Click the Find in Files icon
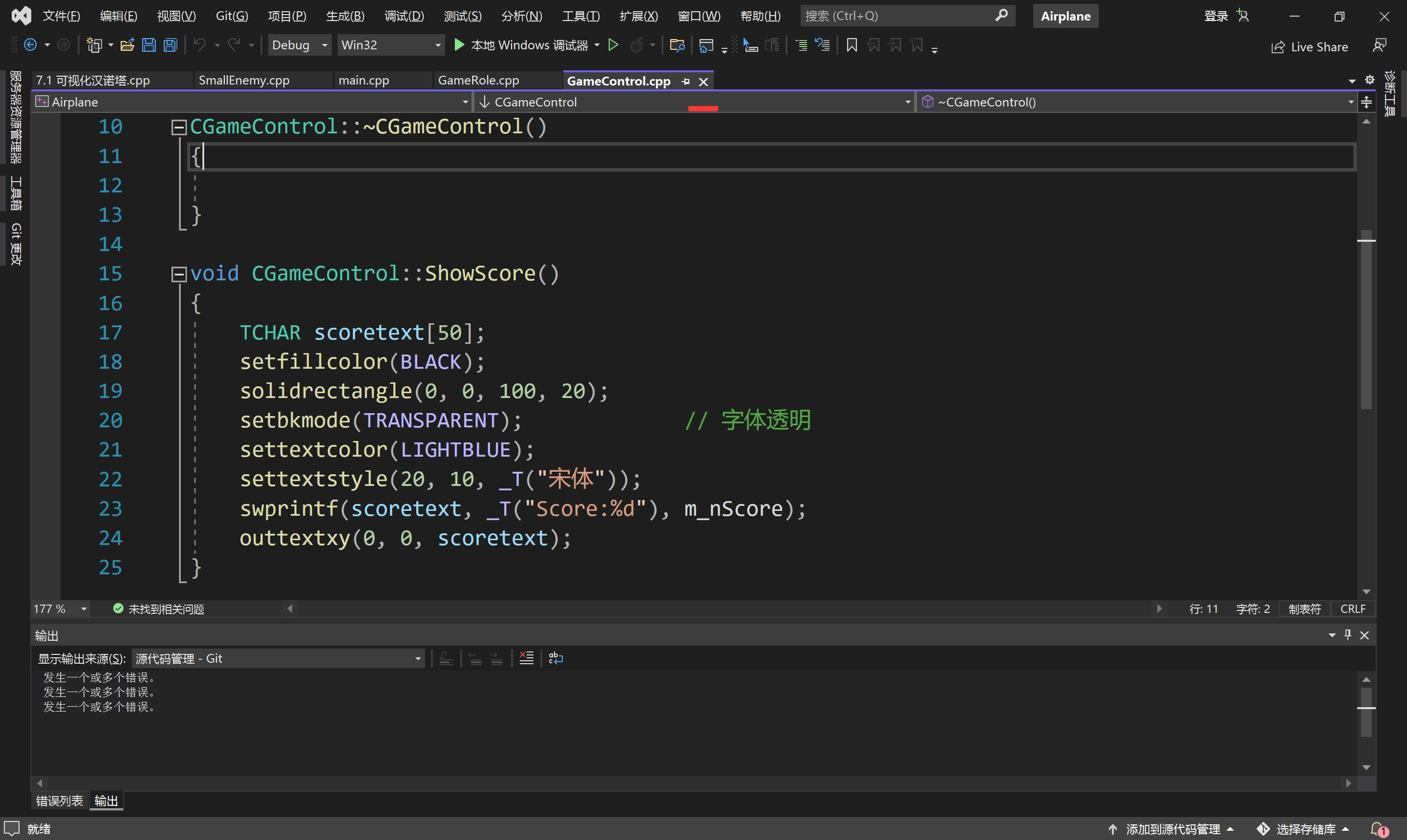 tap(677, 45)
